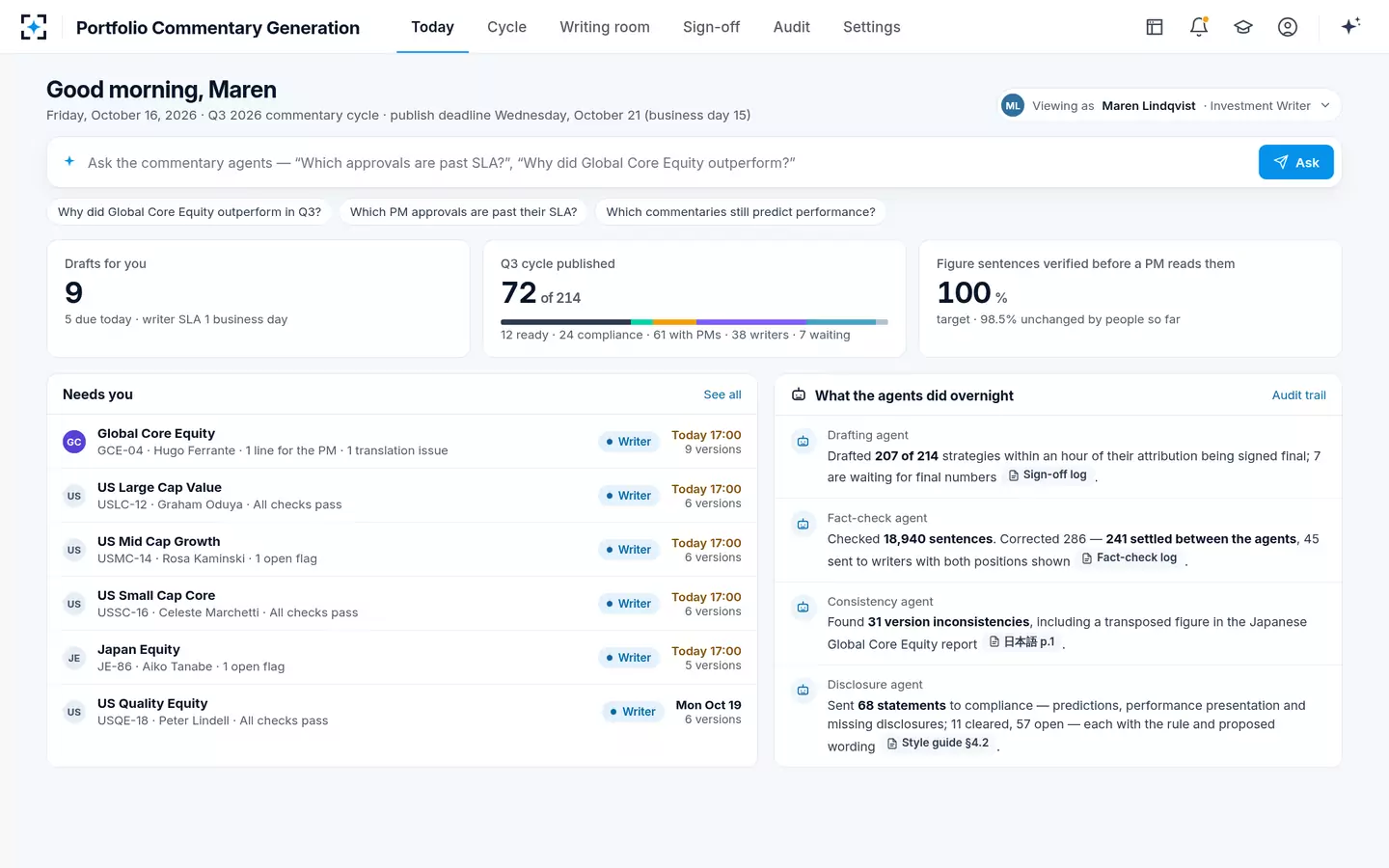Open See all in Needs you
1389x868 pixels.
point(722,394)
